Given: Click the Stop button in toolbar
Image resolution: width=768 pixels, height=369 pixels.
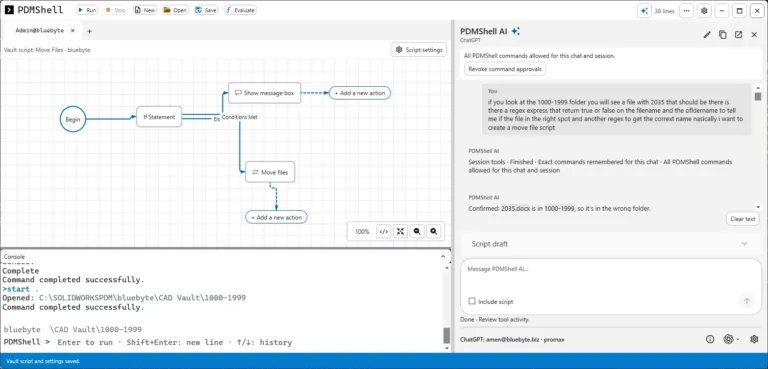Looking at the screenshot, I should tap(116, 10).
